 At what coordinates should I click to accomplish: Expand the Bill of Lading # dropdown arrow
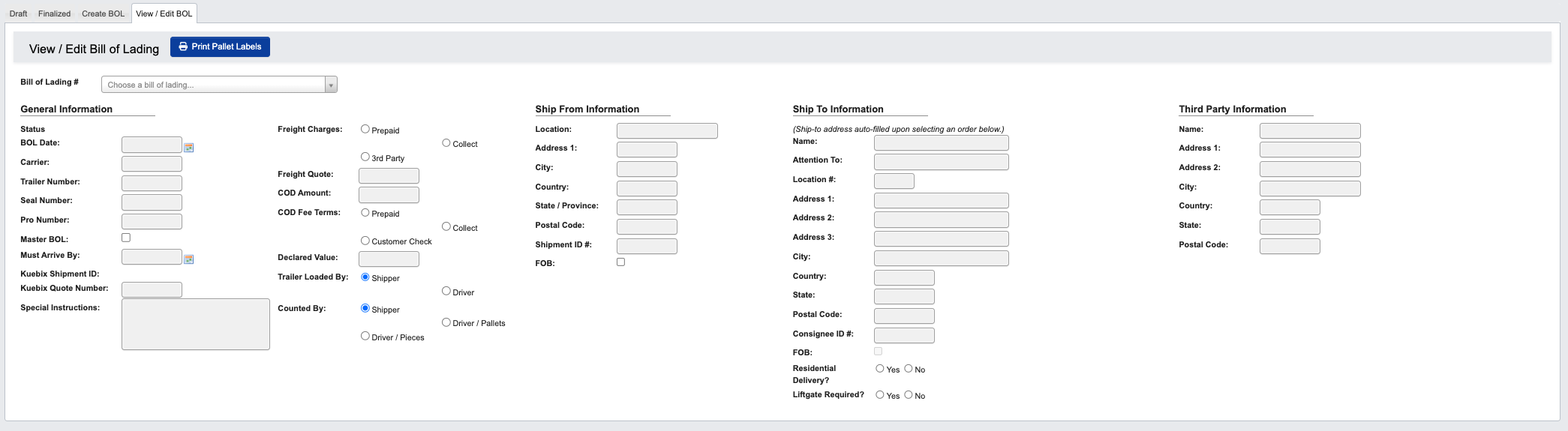(x=331, y=85)
